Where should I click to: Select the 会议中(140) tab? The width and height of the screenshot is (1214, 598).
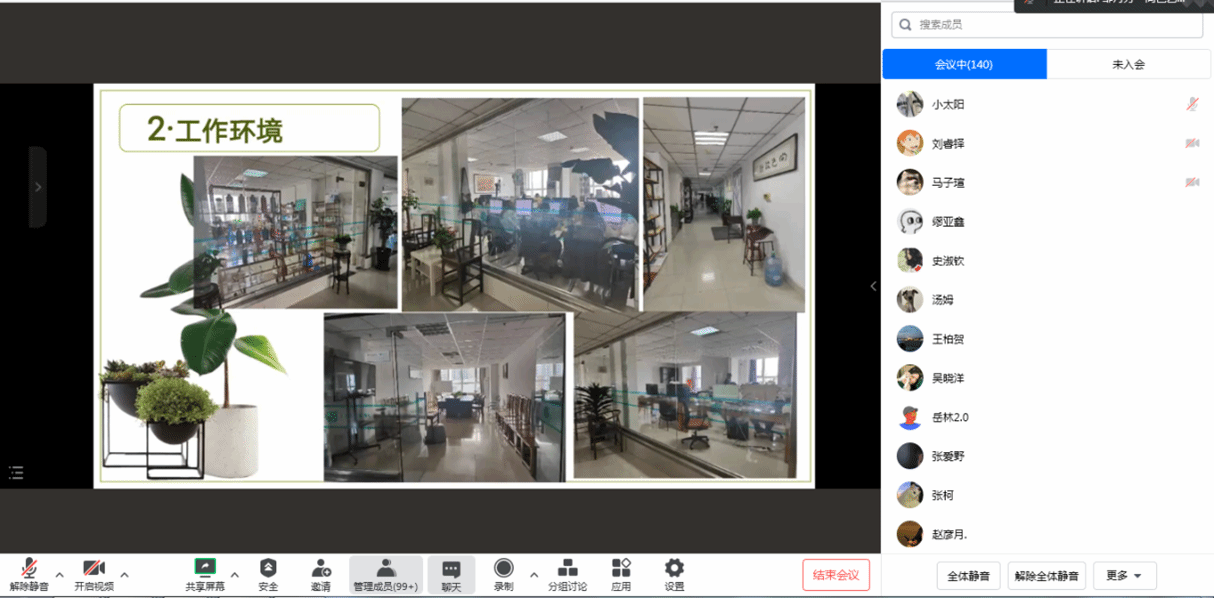coord(964,64)
